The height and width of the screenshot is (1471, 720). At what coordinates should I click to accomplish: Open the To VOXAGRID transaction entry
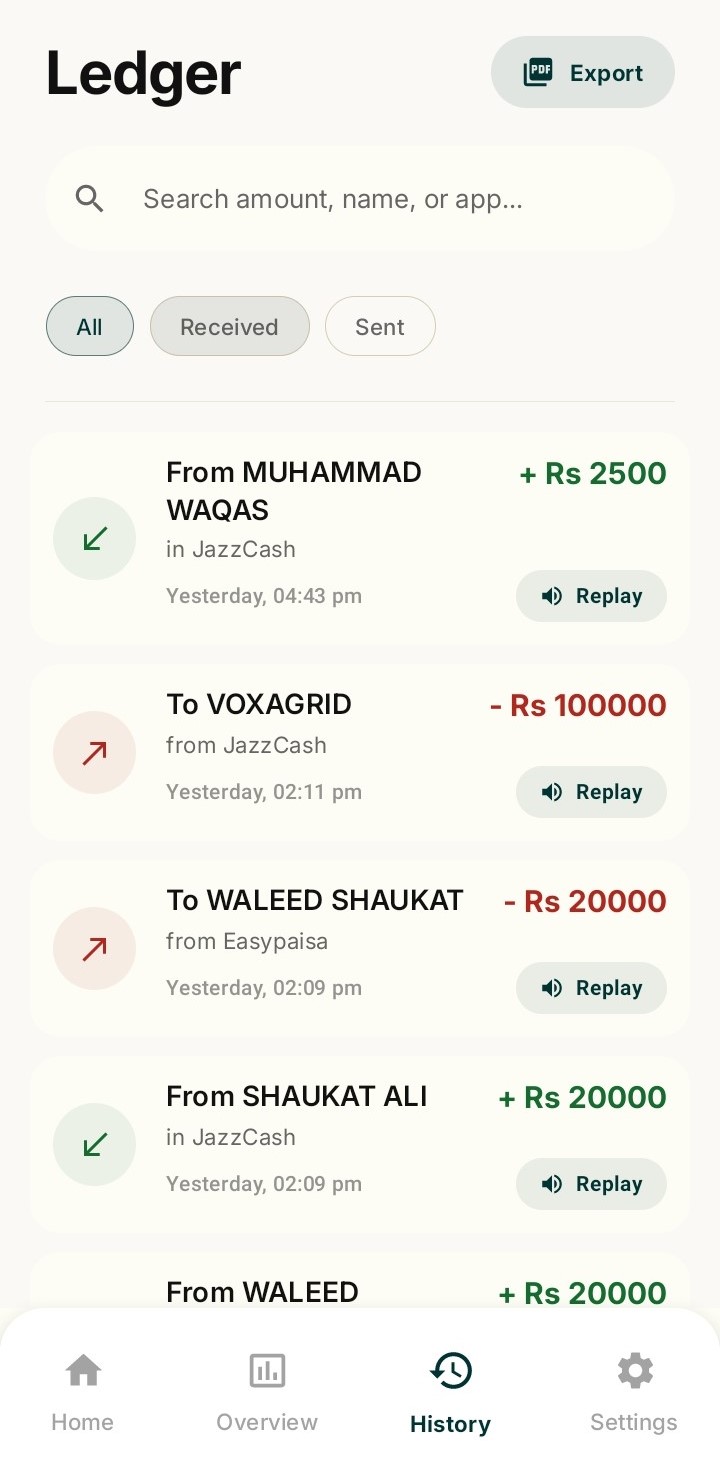(360, 752)
